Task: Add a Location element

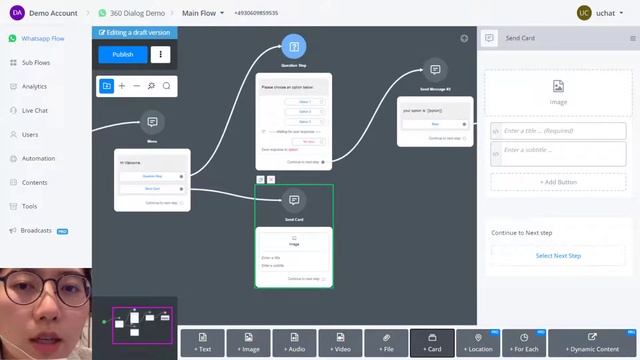Action: pos(478,343)
